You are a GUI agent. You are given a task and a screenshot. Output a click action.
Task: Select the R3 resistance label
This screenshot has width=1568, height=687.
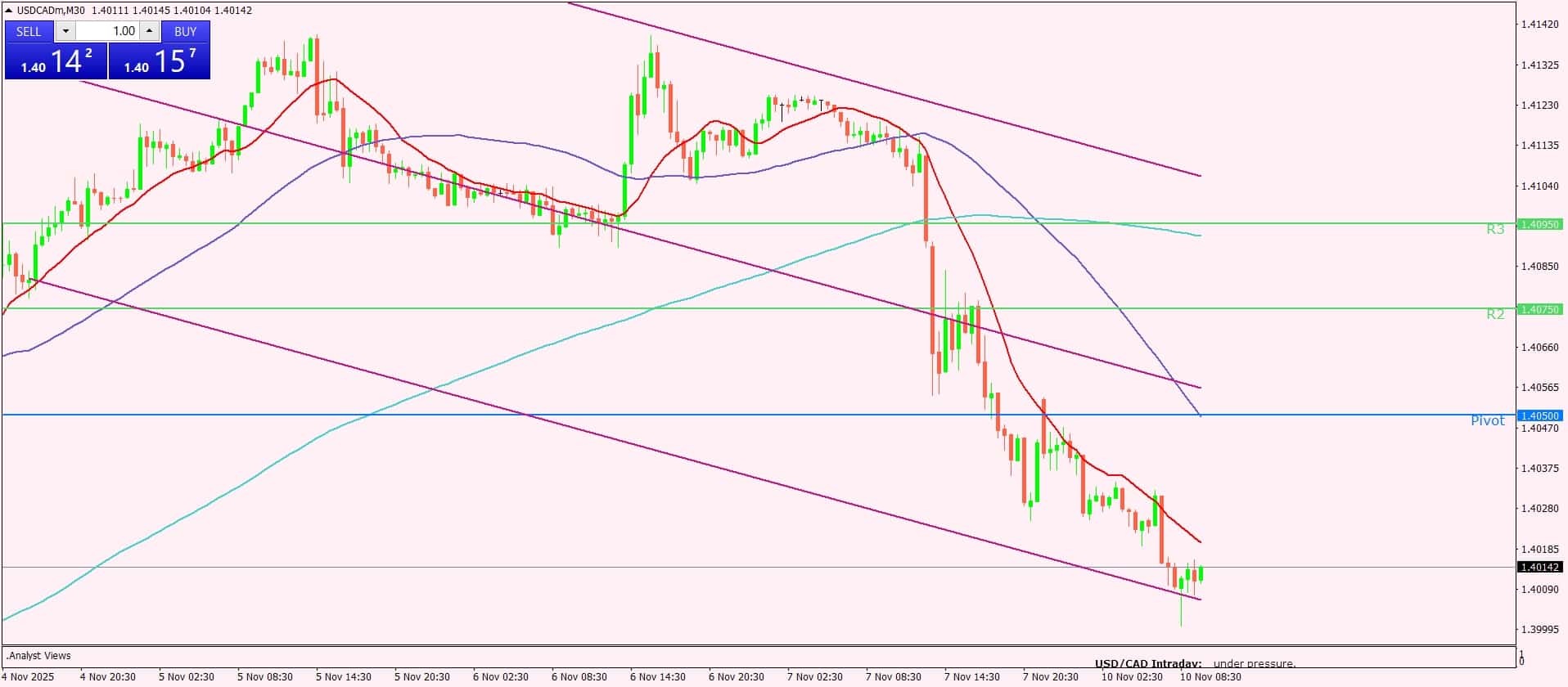(1495, 230)
